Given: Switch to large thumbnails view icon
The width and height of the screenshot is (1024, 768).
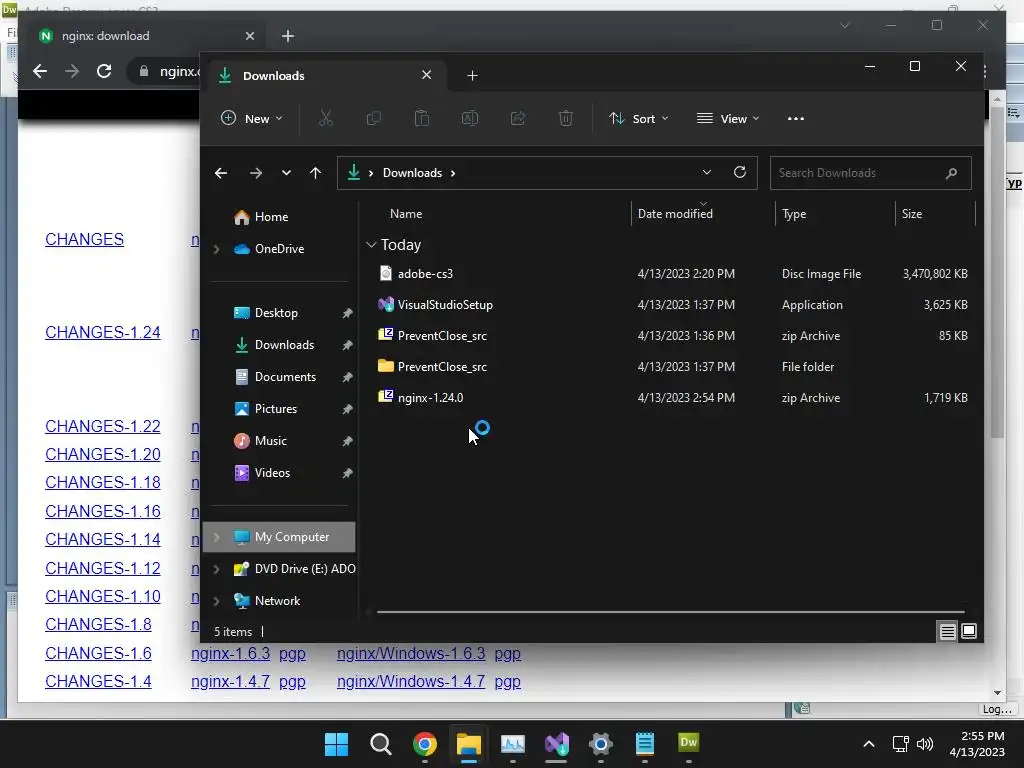Looking at the screenshot, I should [969, 631].
